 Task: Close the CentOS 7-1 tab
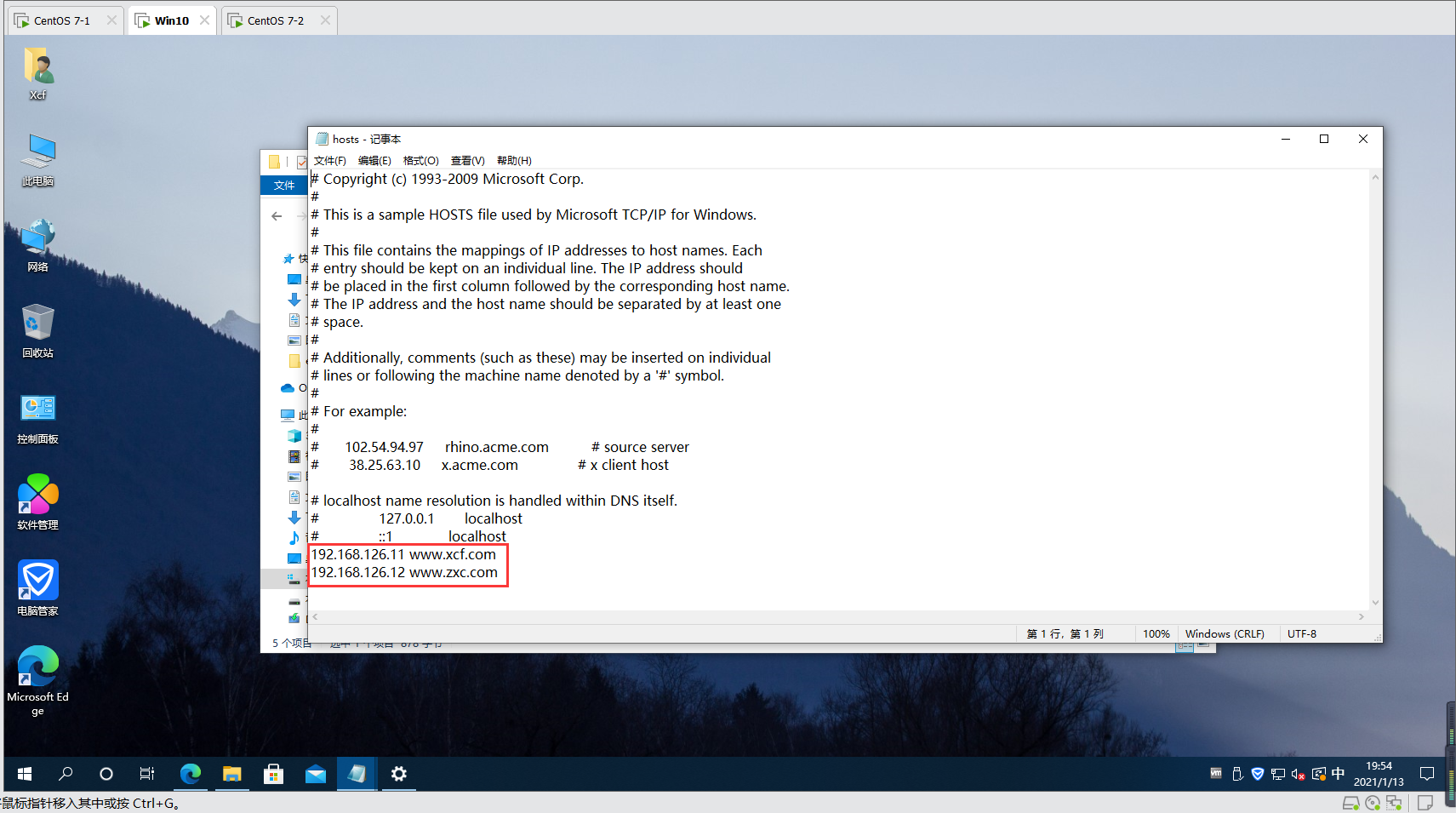coord(111,20)
